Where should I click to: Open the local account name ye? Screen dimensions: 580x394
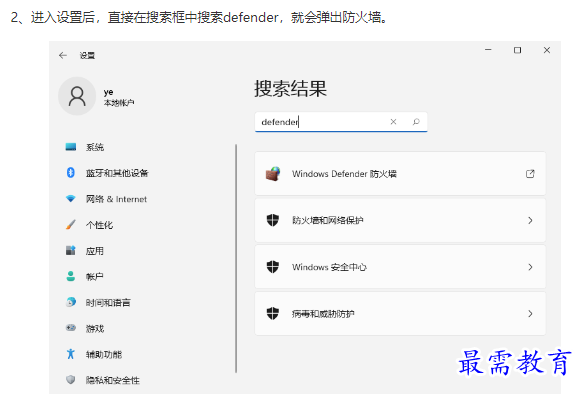pos(108,92)
